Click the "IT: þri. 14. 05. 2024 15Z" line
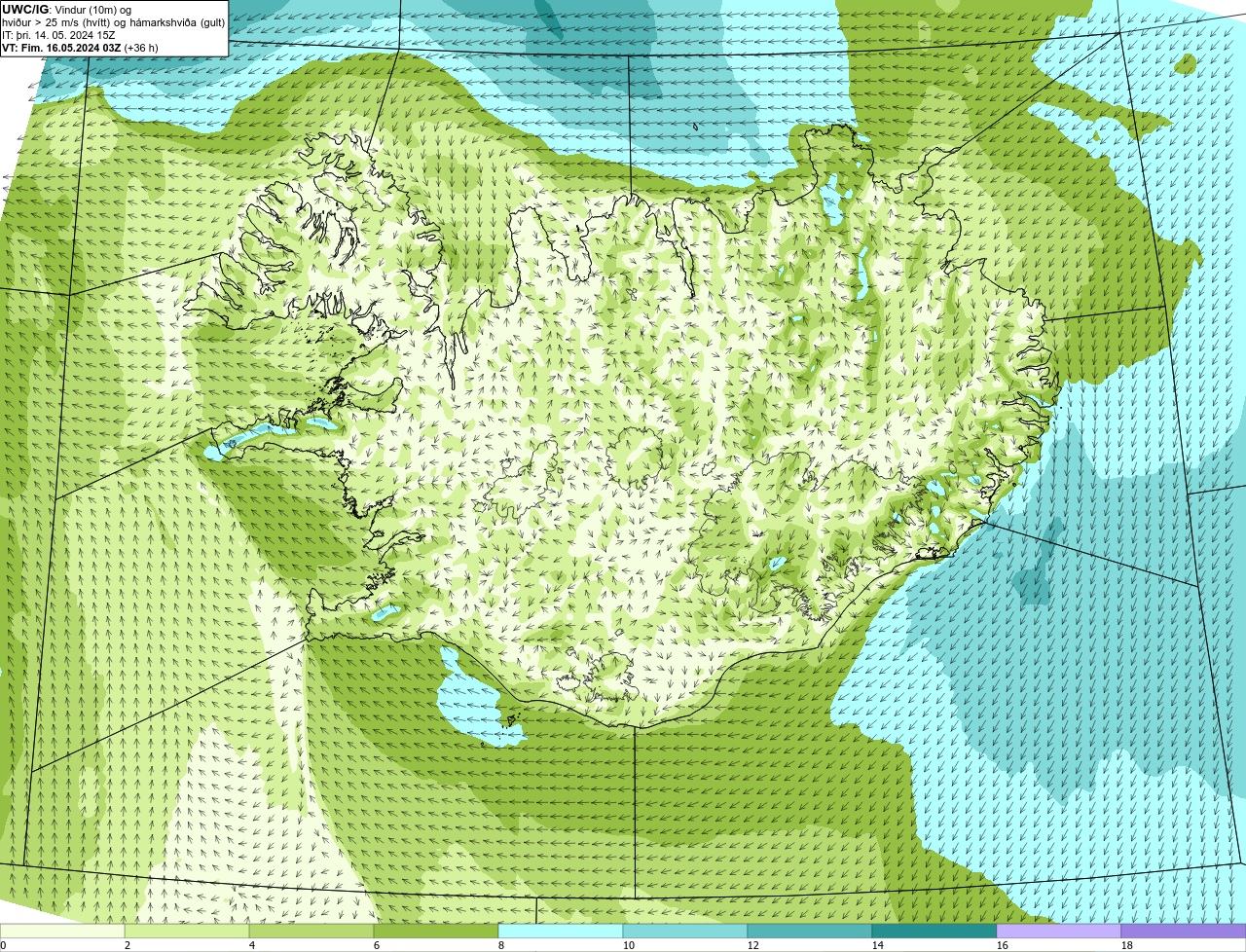The height and width of the screenshot is (952, 1246). 58,35
